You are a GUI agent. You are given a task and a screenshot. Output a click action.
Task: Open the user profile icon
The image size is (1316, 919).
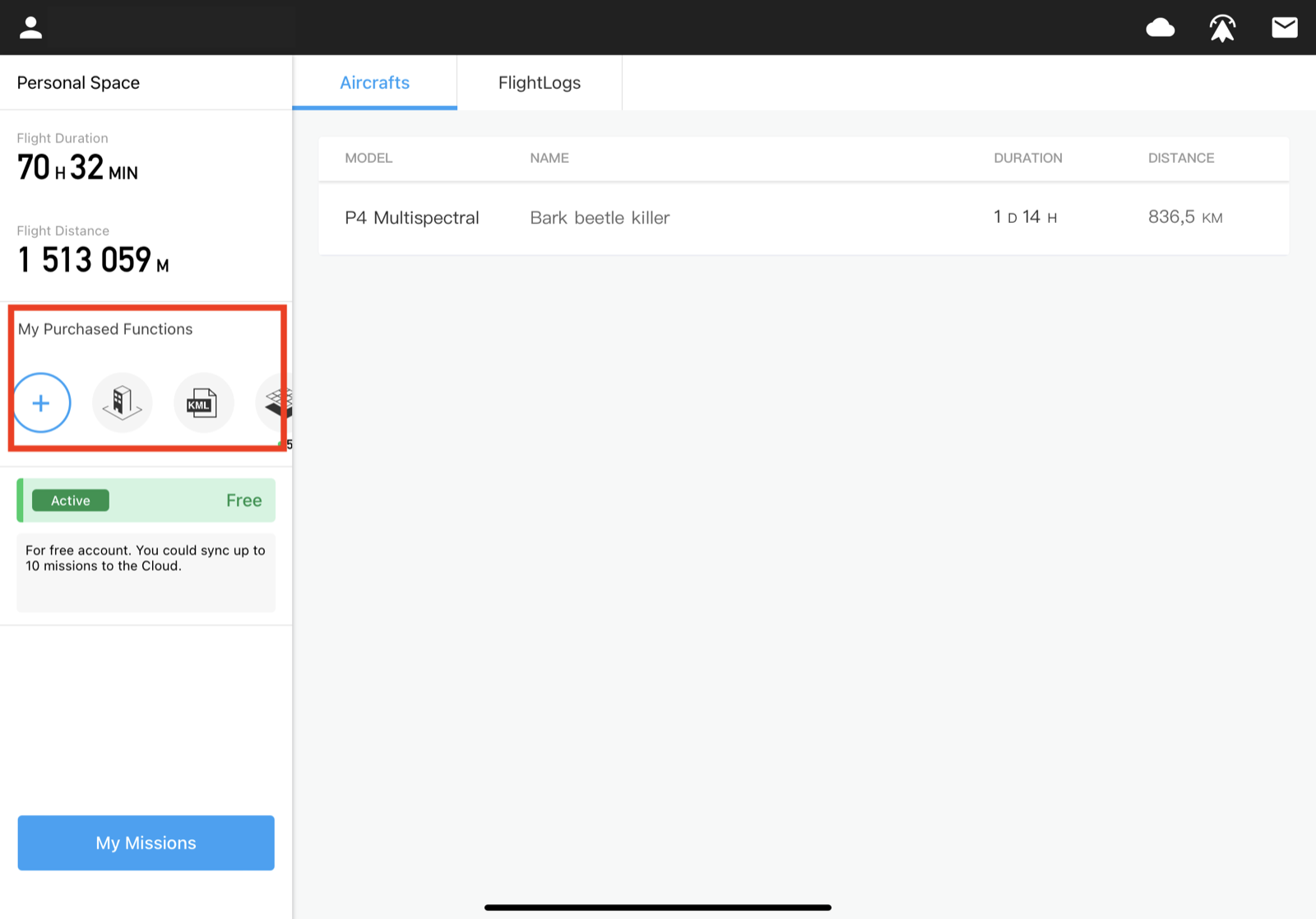(30, 28)
